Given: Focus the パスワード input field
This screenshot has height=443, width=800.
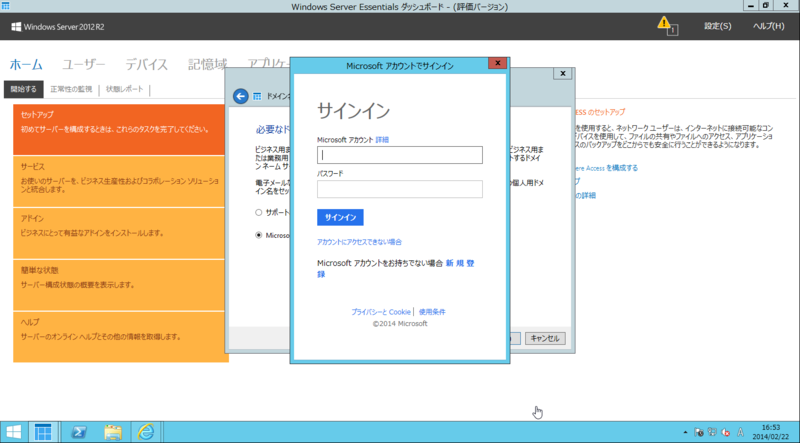Looking at the screenshot, I should [399, 189].
